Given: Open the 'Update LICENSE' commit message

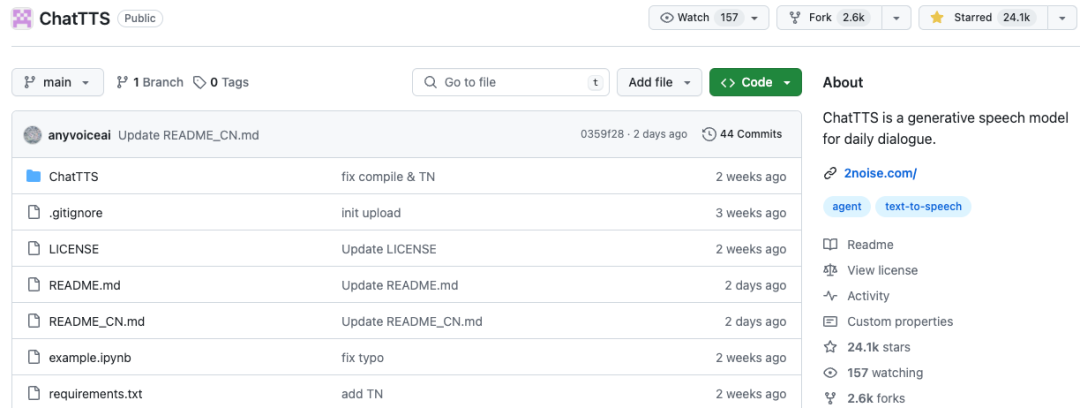Looking at the screenshot, I should [x=389, y=249].
